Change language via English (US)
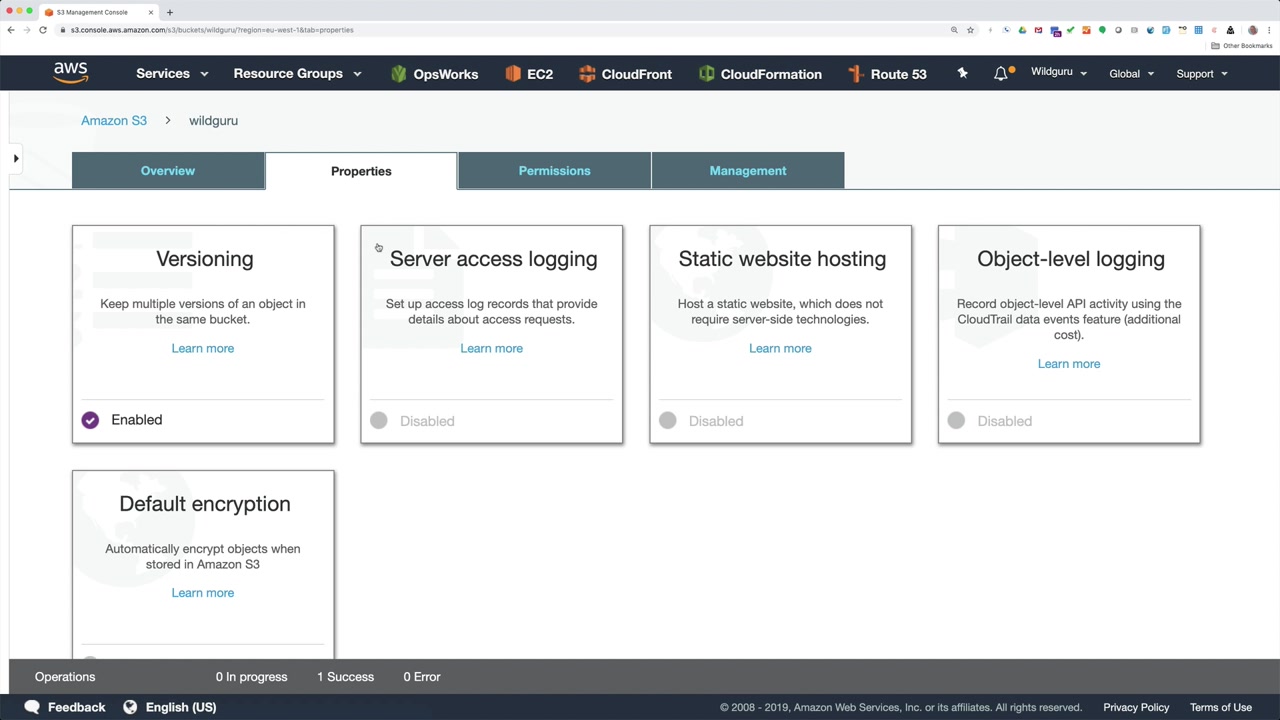 [181, 707]
